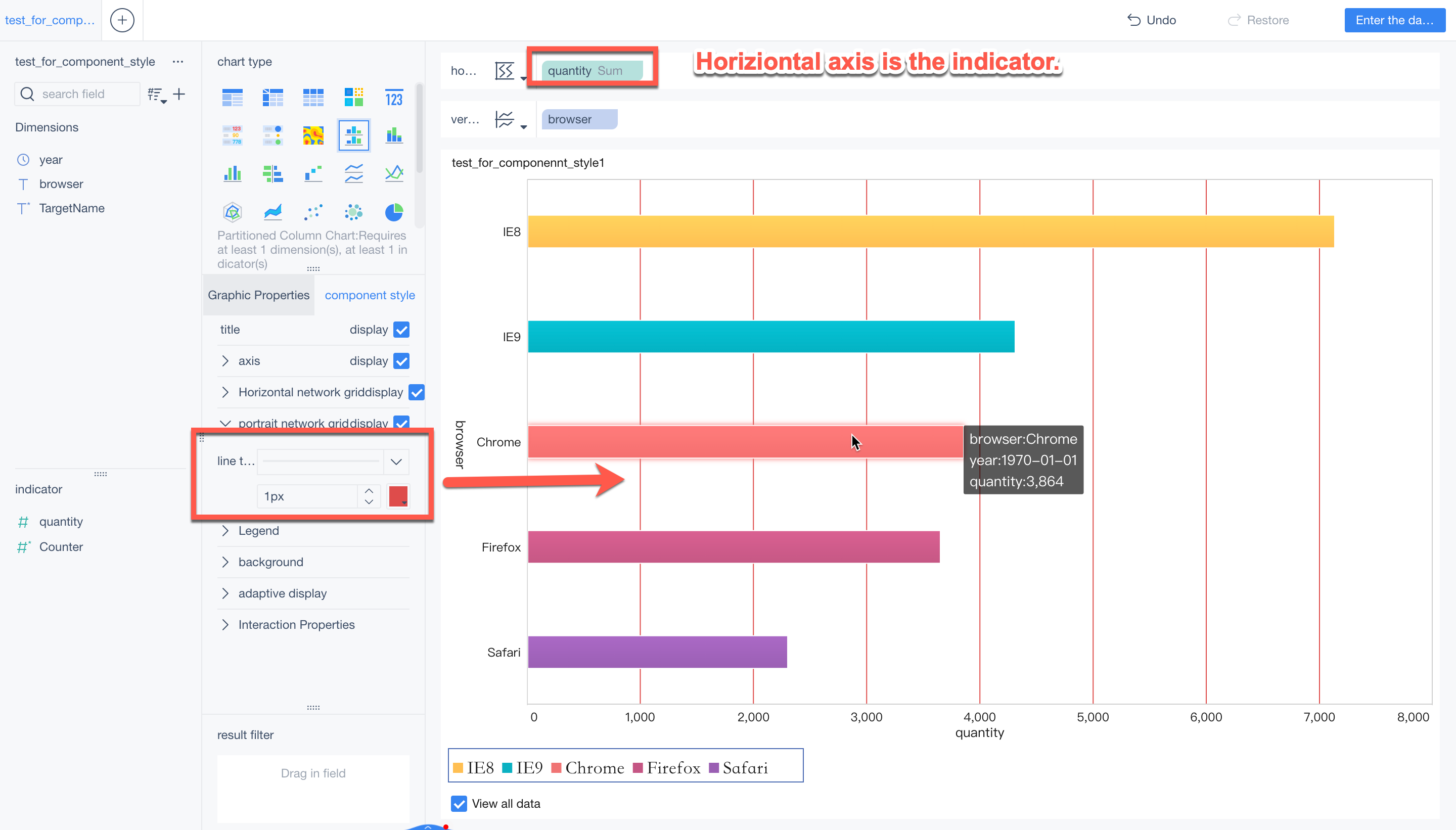Viewport: 1456px width, 830px height.
Task: Select the treemap colored-squares chart type
Action: tap(353, 98)
